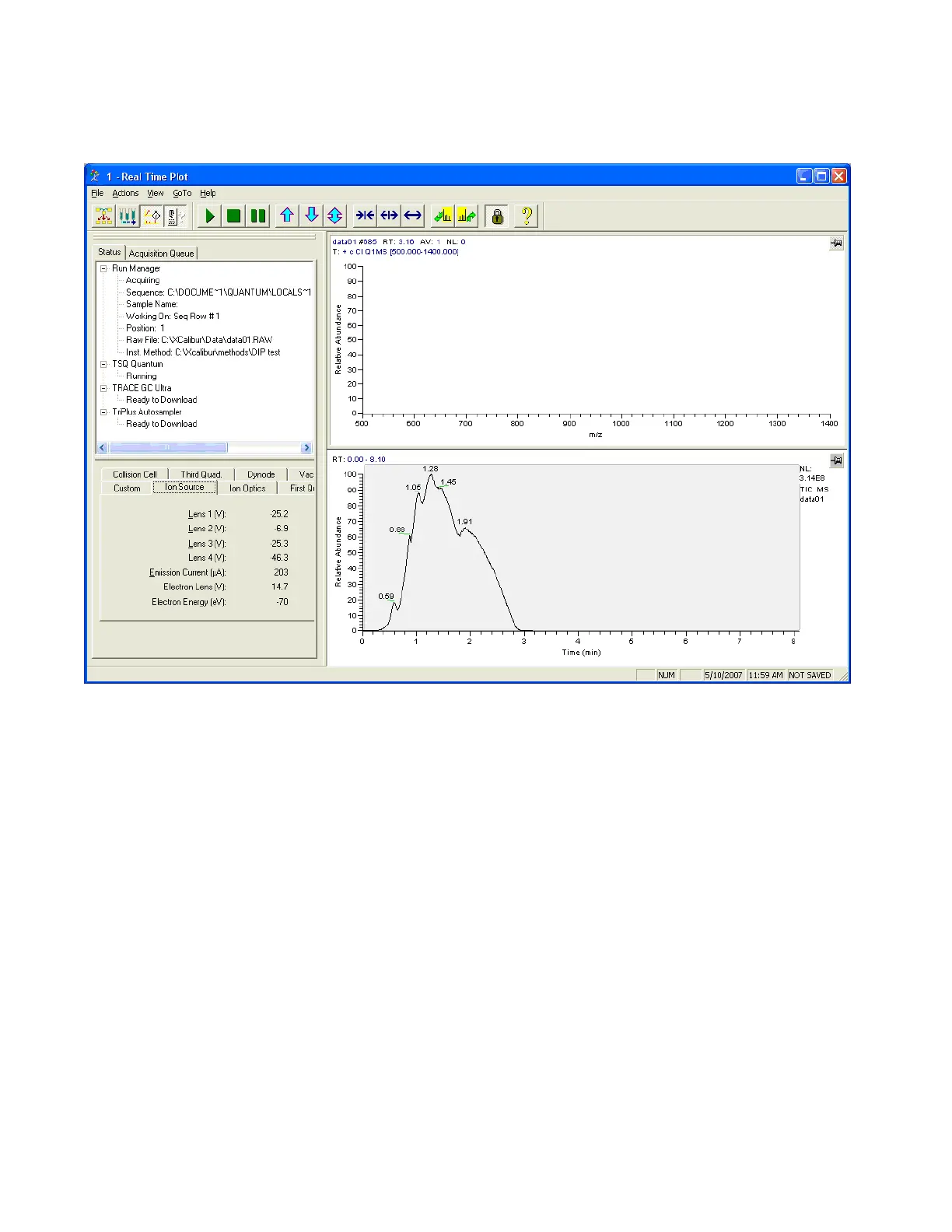Screen dimensions: 952x1232
Task: Click the cyan up-down arrow icon
Action: (x=335, y=216)
